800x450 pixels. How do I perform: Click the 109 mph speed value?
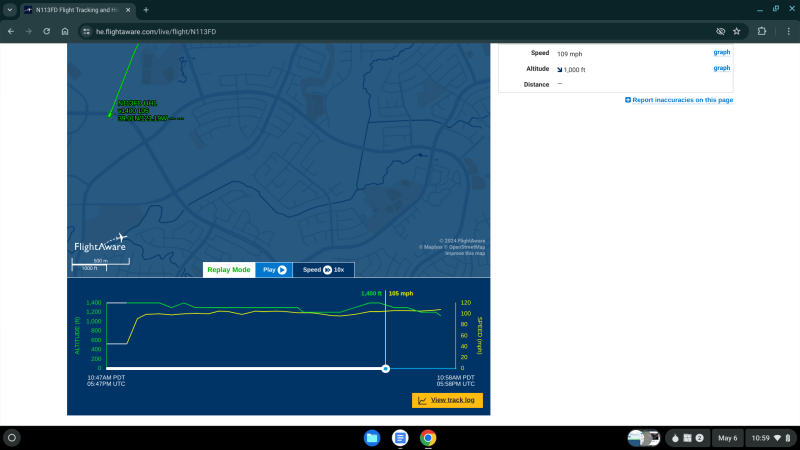[x=569, y=54]
